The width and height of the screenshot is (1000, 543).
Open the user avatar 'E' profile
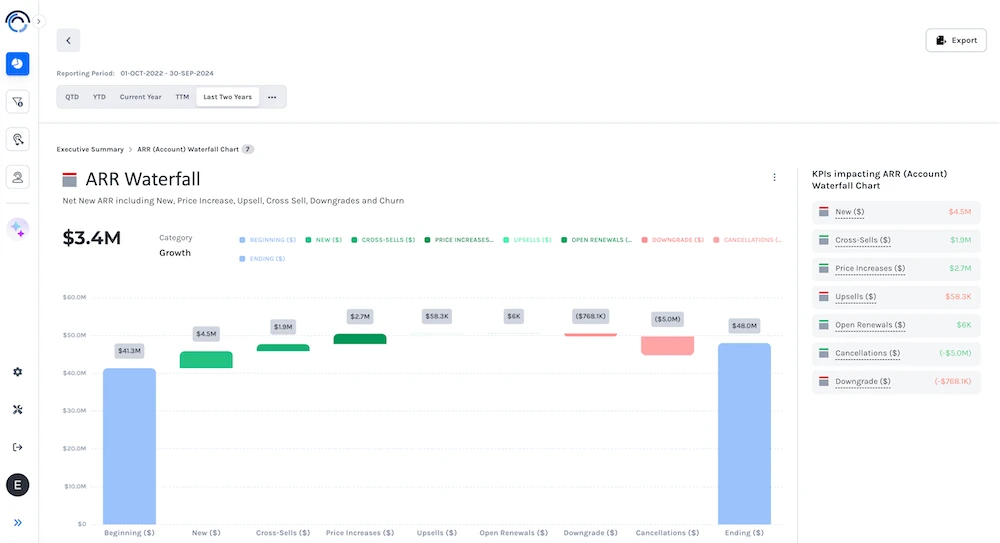17,486
